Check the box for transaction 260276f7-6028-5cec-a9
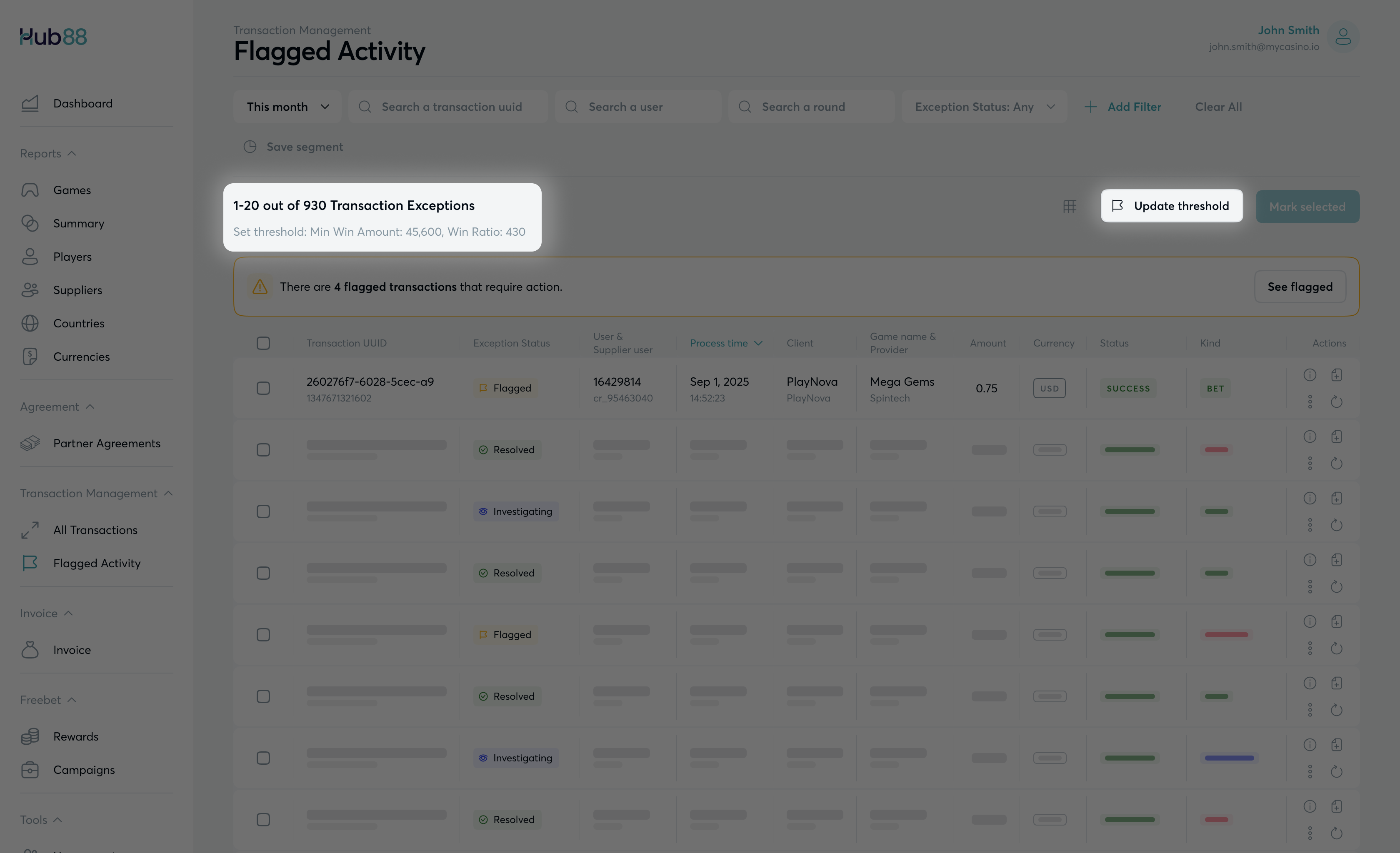 click(263, 389)
